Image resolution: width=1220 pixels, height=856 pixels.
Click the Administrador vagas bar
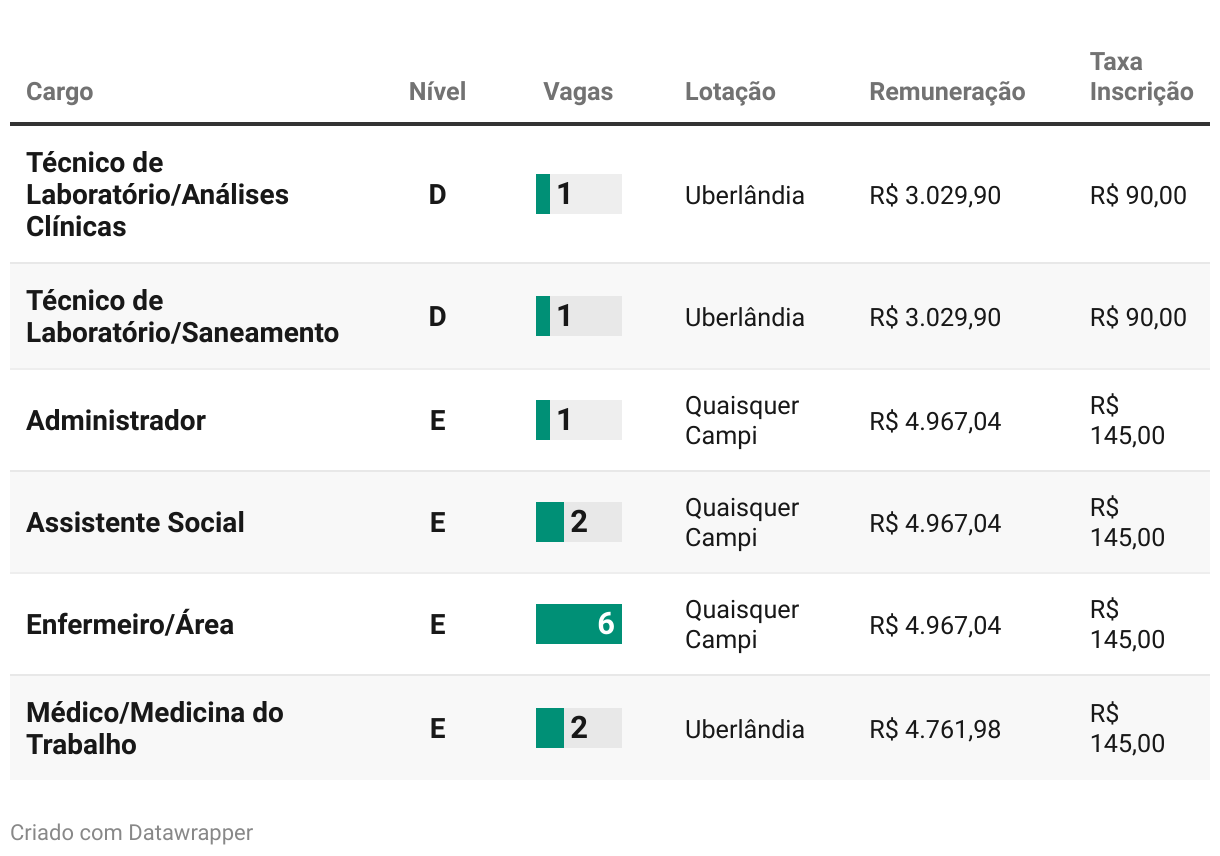(x=579, y=420)
